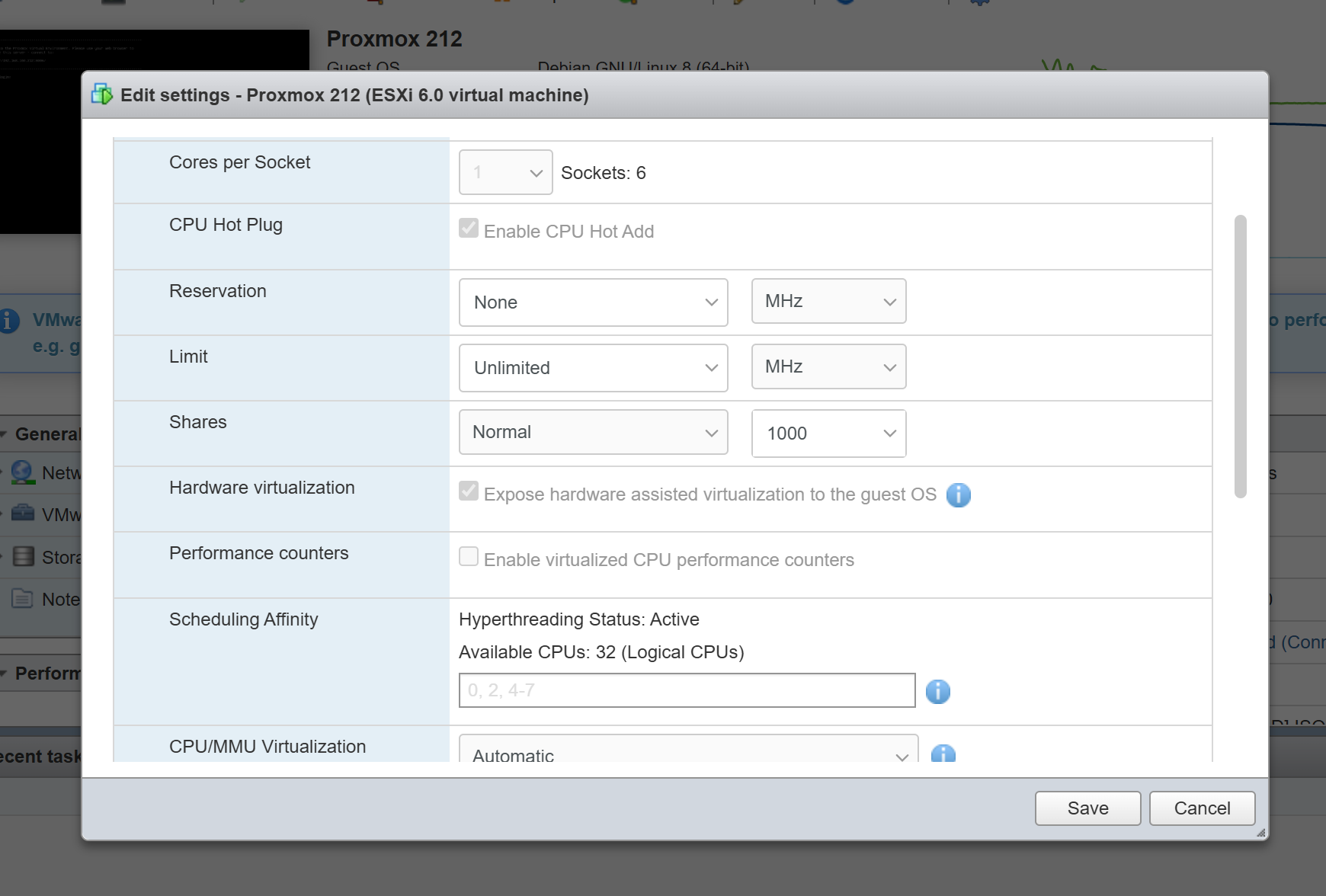The width and height of the screenshot is (1326, 896).
Task: Open info tooltip for Scheduling Affinity
Action: tap(938, 692)
